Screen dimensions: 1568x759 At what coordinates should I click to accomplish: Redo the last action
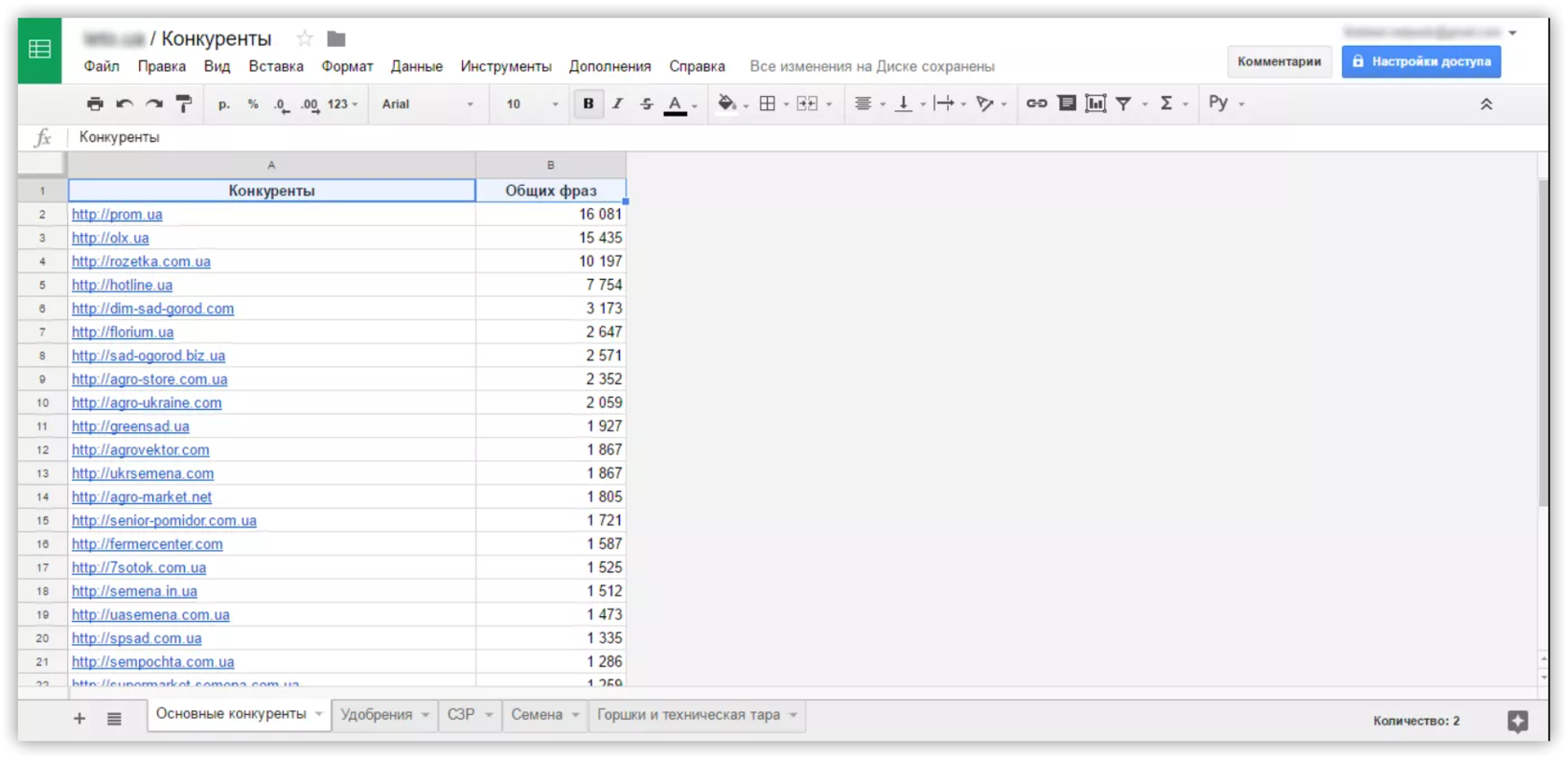(154, 104)
